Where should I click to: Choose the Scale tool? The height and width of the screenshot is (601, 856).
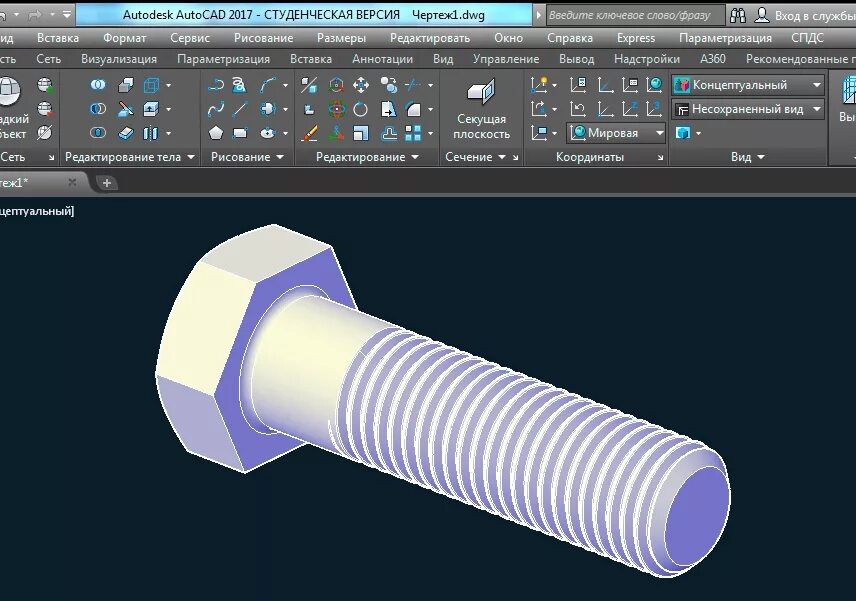tap(361, 133)
